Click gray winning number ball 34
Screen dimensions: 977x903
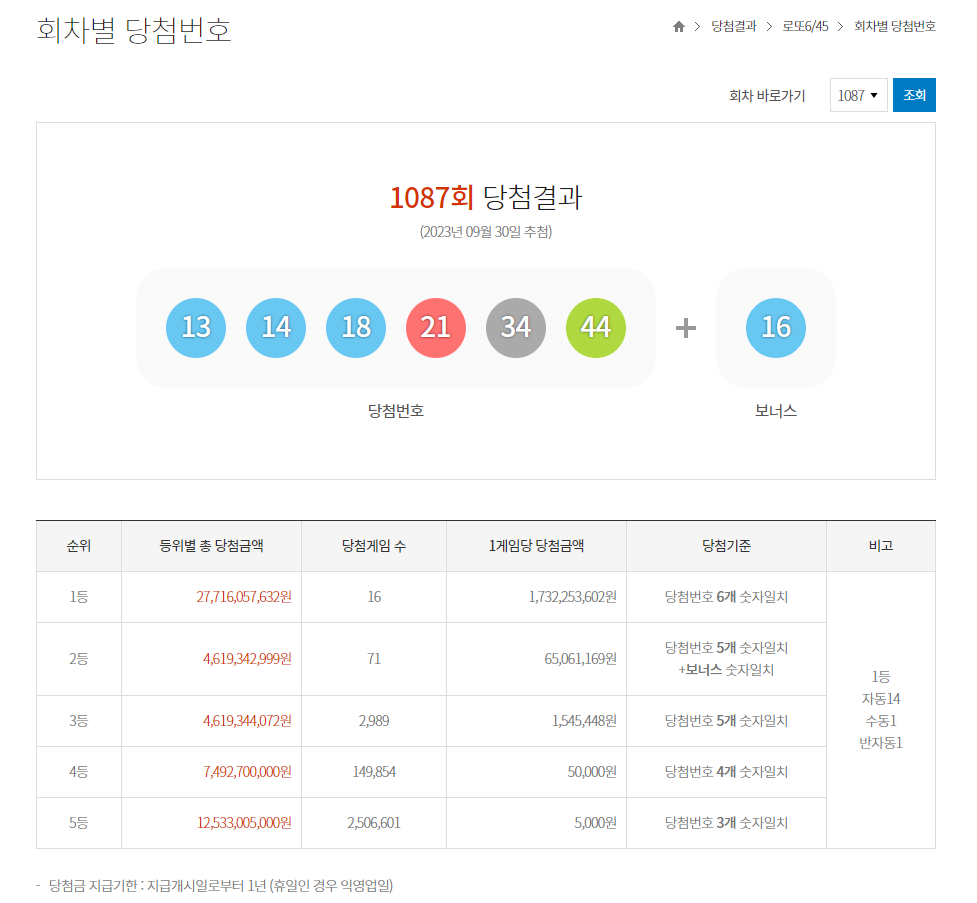(x=515, y=328)
